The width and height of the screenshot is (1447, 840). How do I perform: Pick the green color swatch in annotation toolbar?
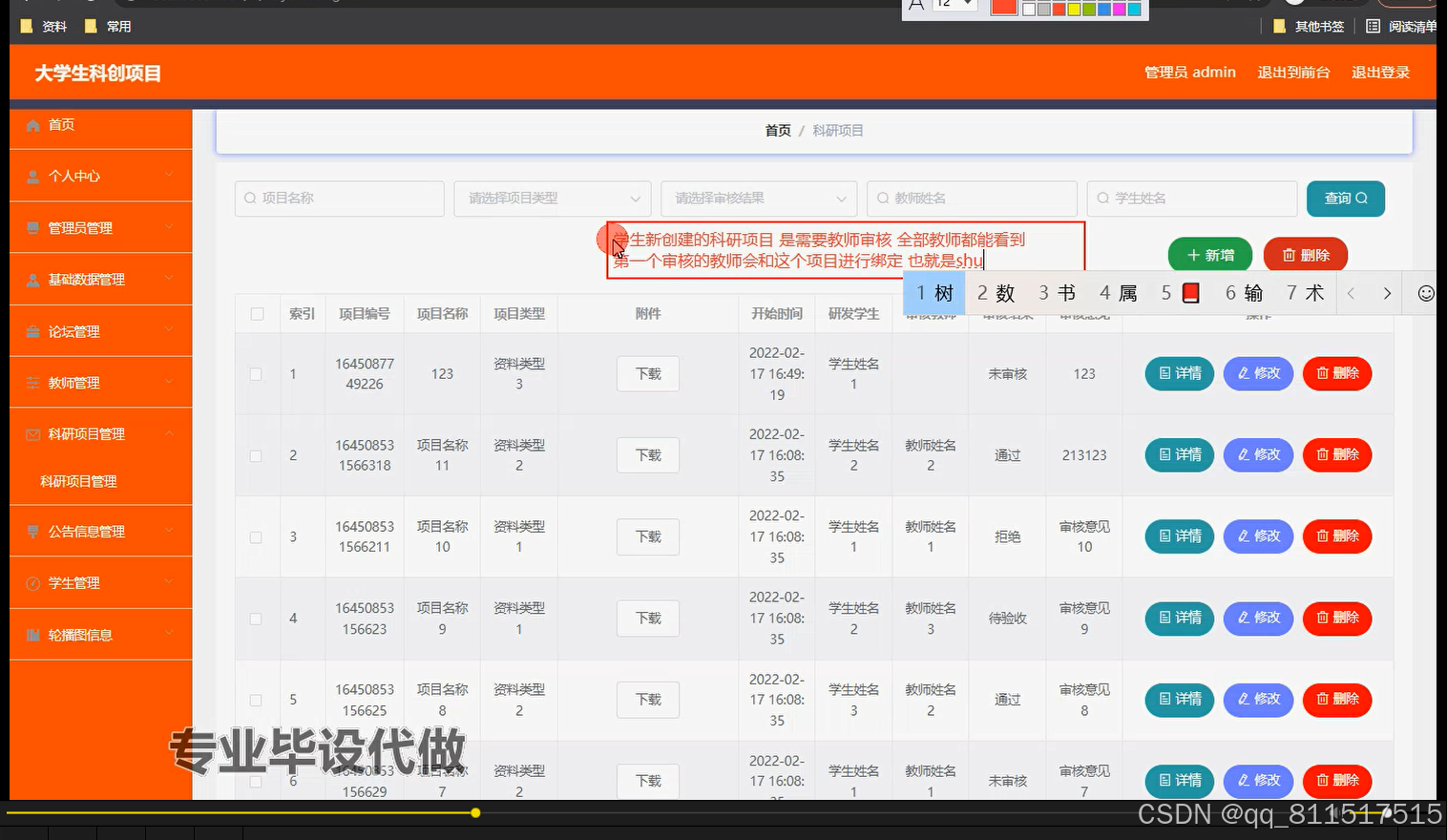(1089, 9)
